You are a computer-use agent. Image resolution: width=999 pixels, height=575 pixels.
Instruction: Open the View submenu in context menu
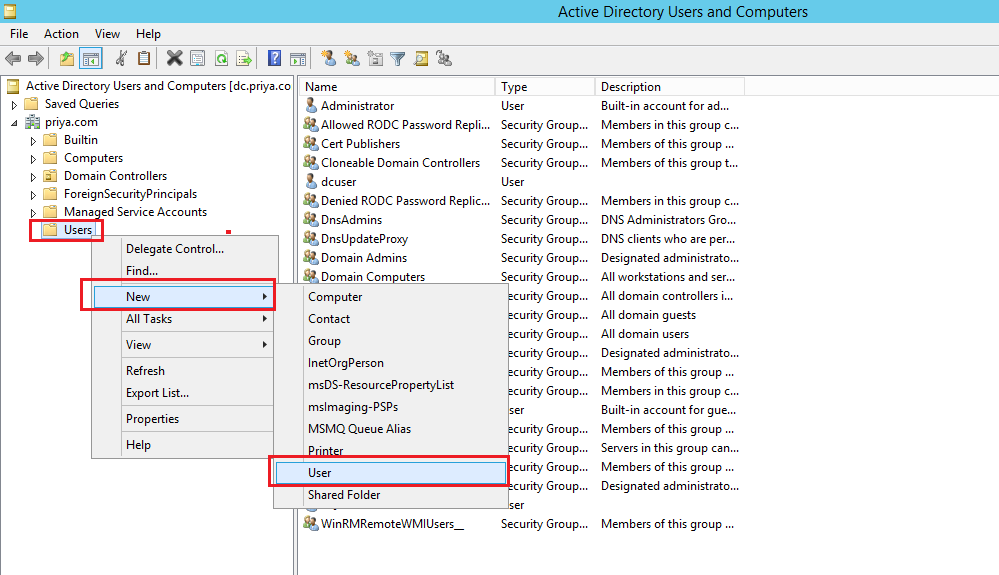185,345
